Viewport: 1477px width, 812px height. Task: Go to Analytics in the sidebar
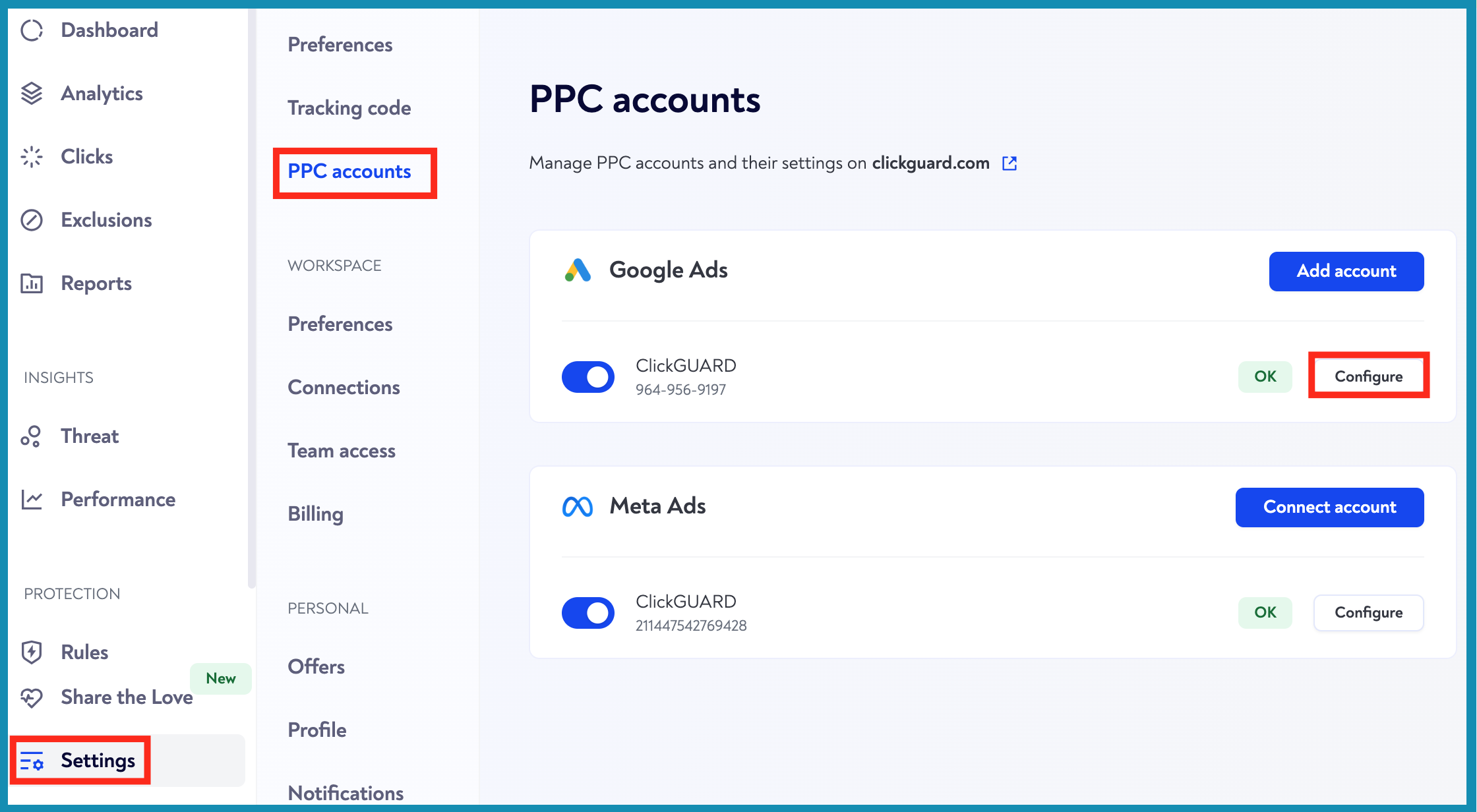(x=102, y=94)
